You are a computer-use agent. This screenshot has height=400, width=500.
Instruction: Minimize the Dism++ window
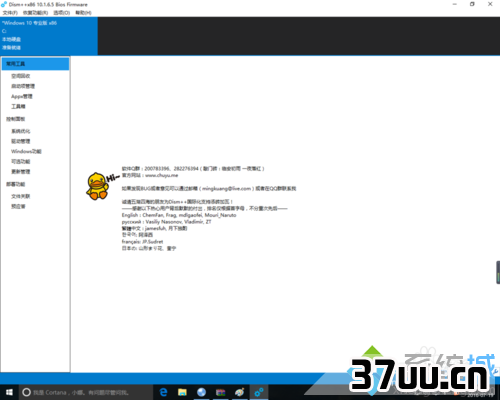coord(455,4)
